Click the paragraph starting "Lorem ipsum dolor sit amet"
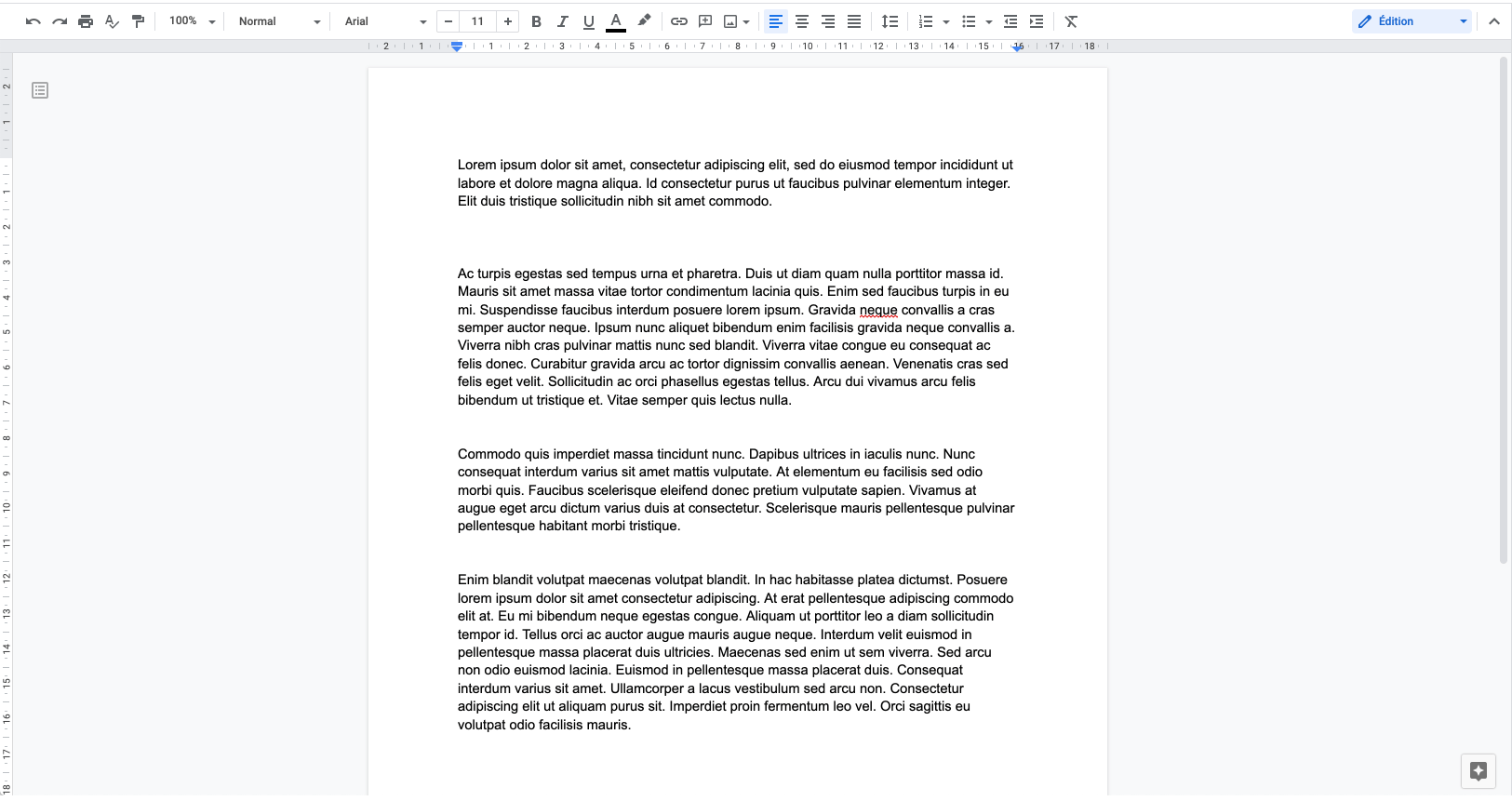Image resolution: width=1512 pixels, height=801 pixels. point(735,183)
